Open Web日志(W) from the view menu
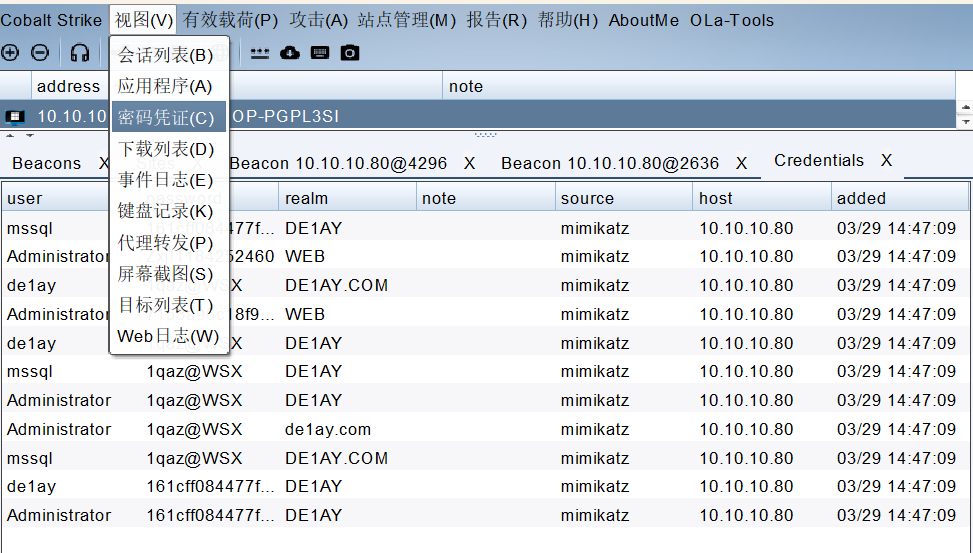Viewport: 973px width, 553px height. pos(169,336)
